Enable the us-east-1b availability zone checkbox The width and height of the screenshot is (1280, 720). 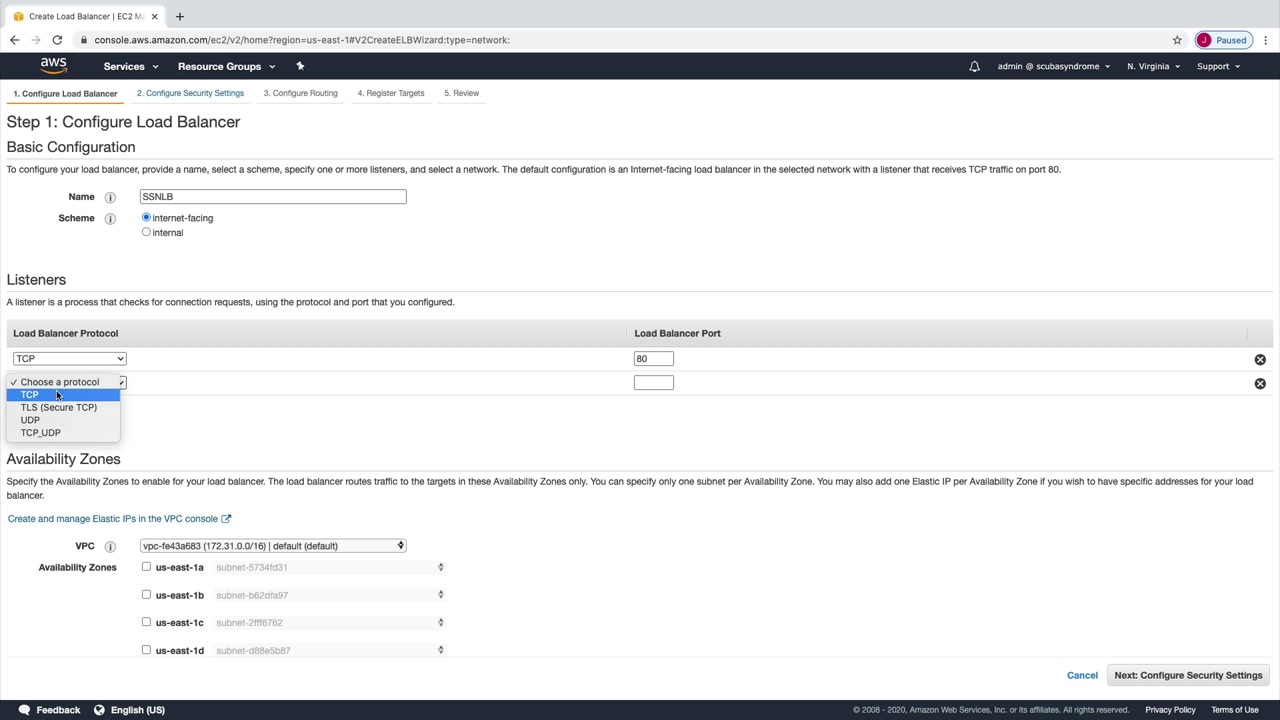point(146,594)
